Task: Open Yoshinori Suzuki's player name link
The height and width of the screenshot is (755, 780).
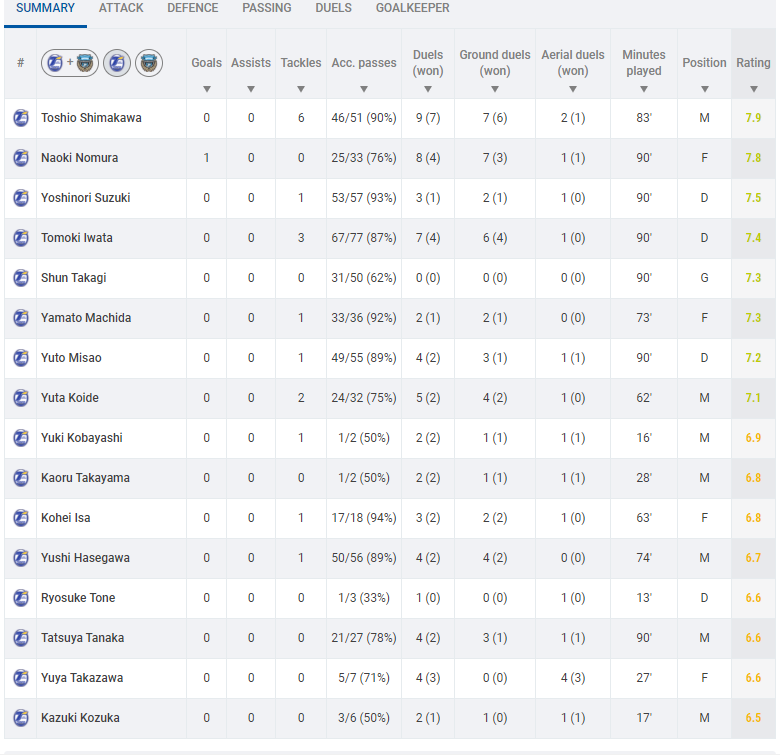Action: (x=85, y=198)
